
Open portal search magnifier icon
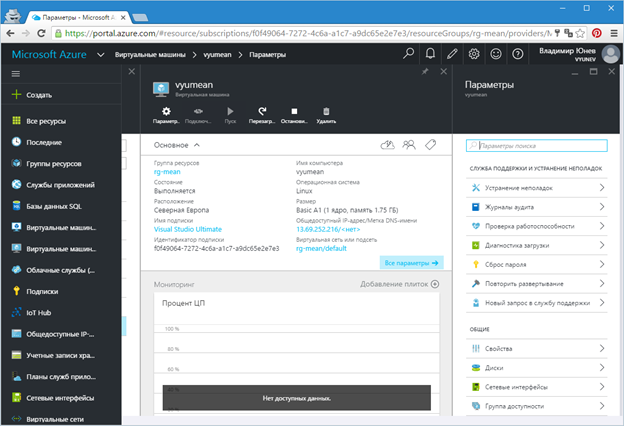tap(408, 53)
